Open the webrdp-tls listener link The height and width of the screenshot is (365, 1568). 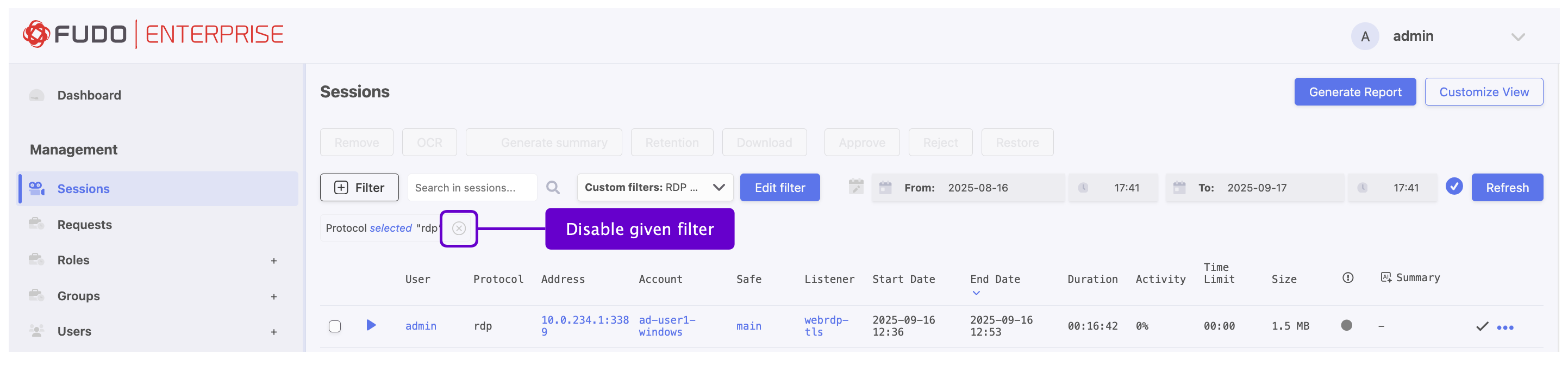(x=826, y=326)
